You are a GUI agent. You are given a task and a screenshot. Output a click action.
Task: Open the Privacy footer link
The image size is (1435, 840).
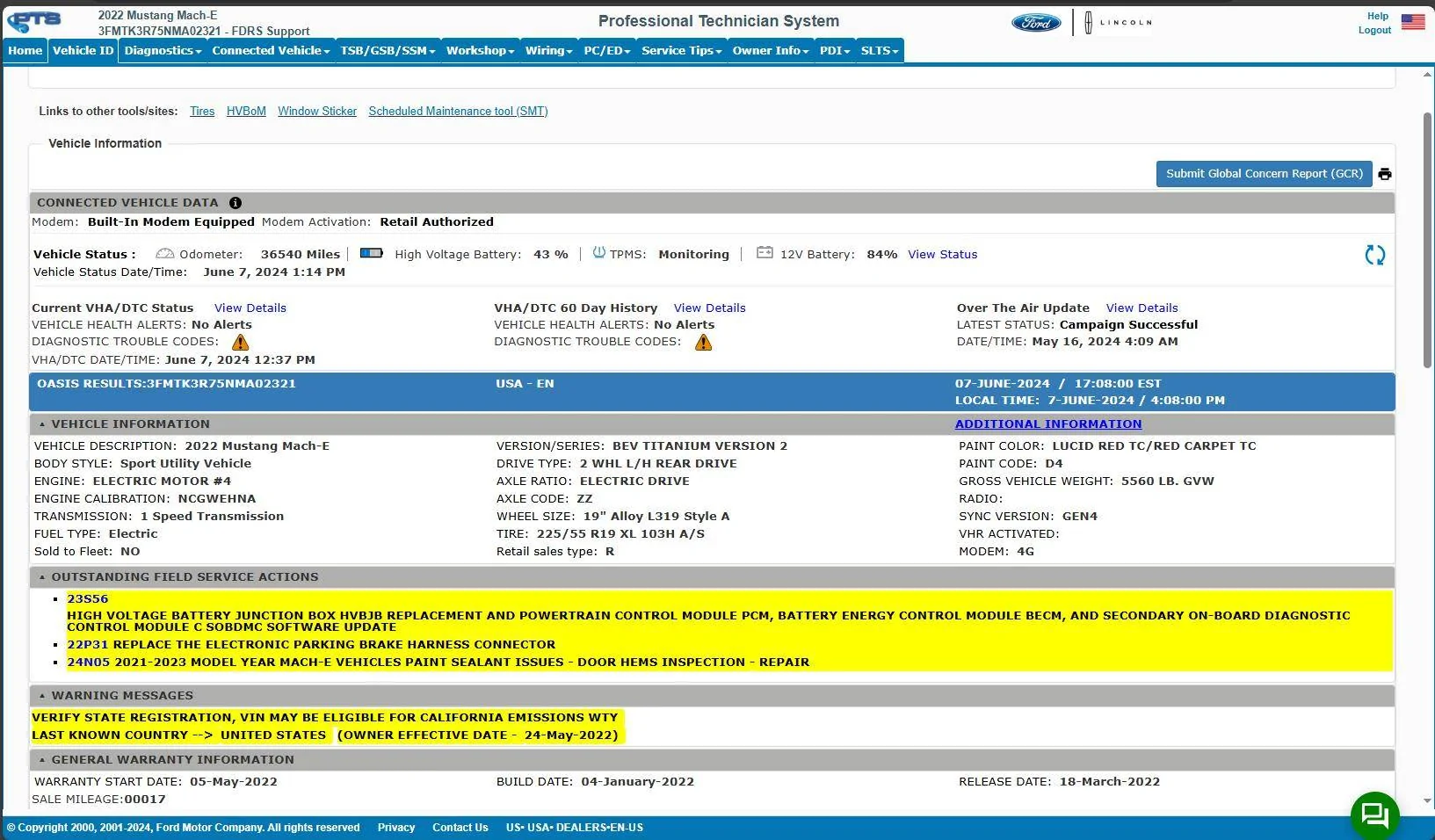coord(396,828)
